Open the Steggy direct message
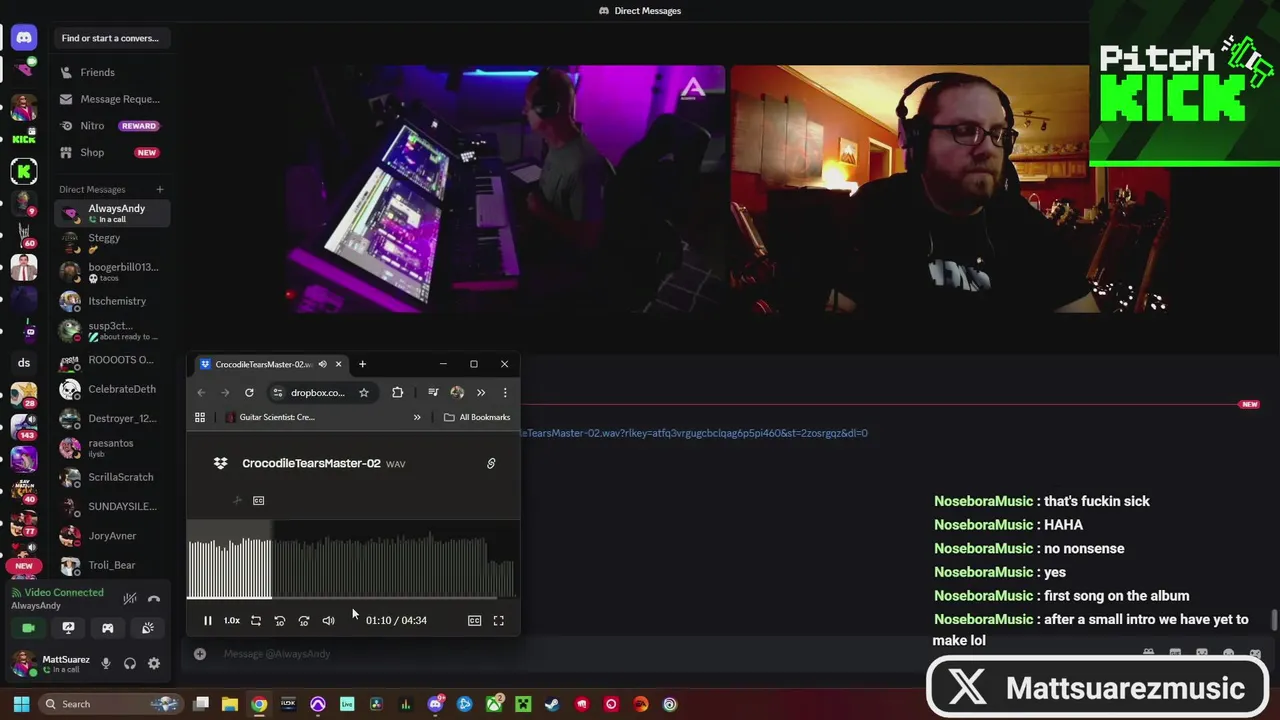1280x720 pixels. tap(112, 243)
